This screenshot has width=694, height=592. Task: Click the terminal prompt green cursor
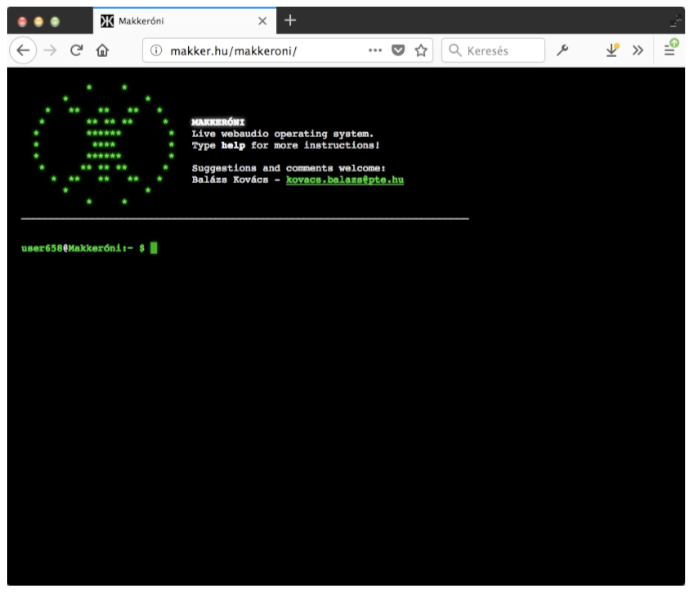coord(154,247)
